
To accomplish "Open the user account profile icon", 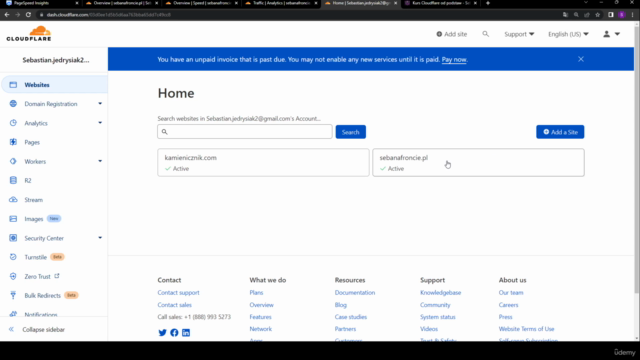I will tap(607, 34).
